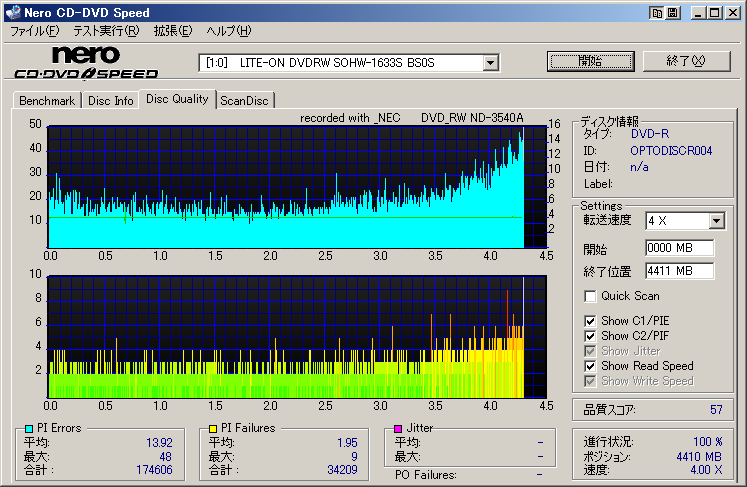
Task: Click the PO Failures label
Action: tap(425, 475)
